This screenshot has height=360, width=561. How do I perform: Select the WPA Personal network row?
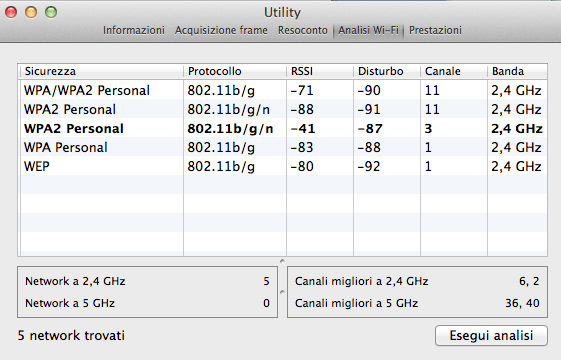click(x=282, y=147)
